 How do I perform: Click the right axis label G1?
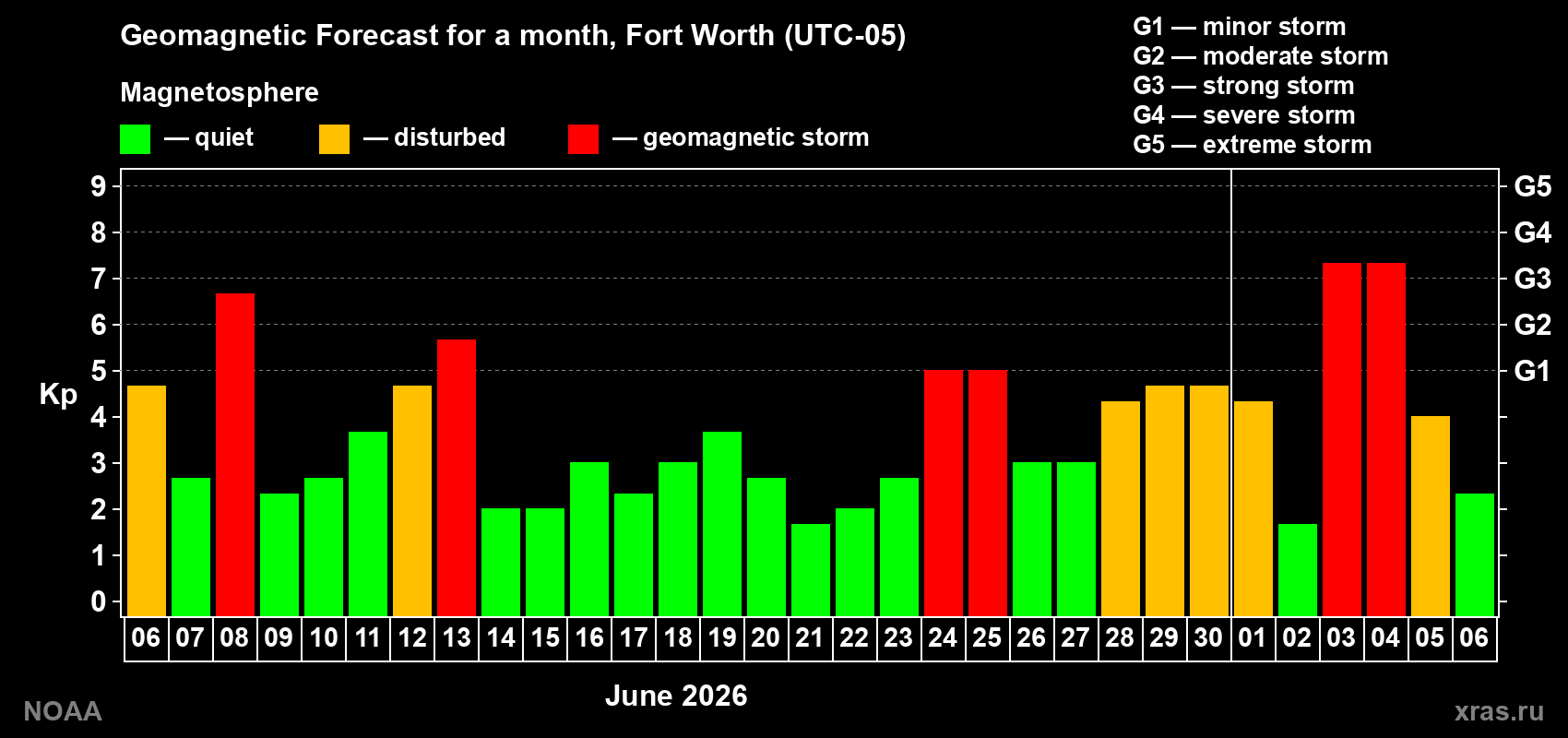click(x=1533, y=371)
